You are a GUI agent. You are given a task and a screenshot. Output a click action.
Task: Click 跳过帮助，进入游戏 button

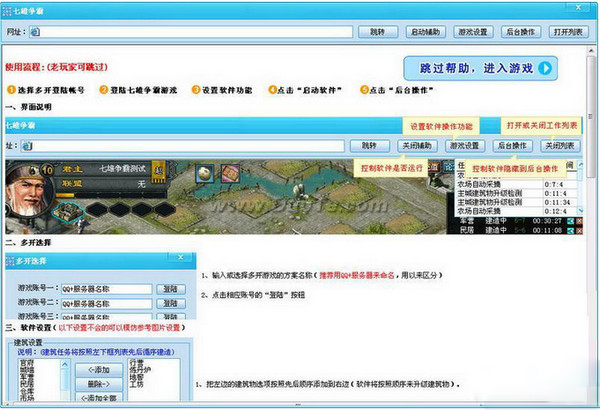481,69
